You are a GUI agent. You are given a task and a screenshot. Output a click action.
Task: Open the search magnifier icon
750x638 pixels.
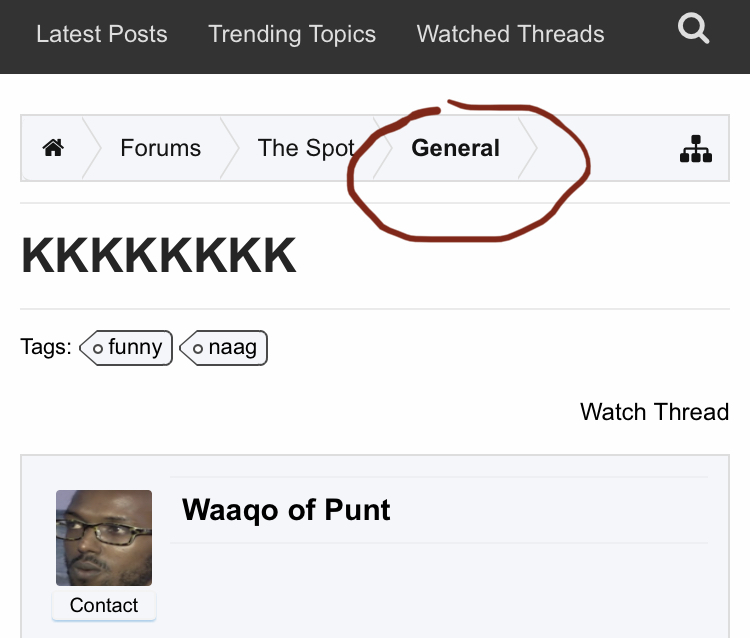pyautogui.click(x=693, y=29)
